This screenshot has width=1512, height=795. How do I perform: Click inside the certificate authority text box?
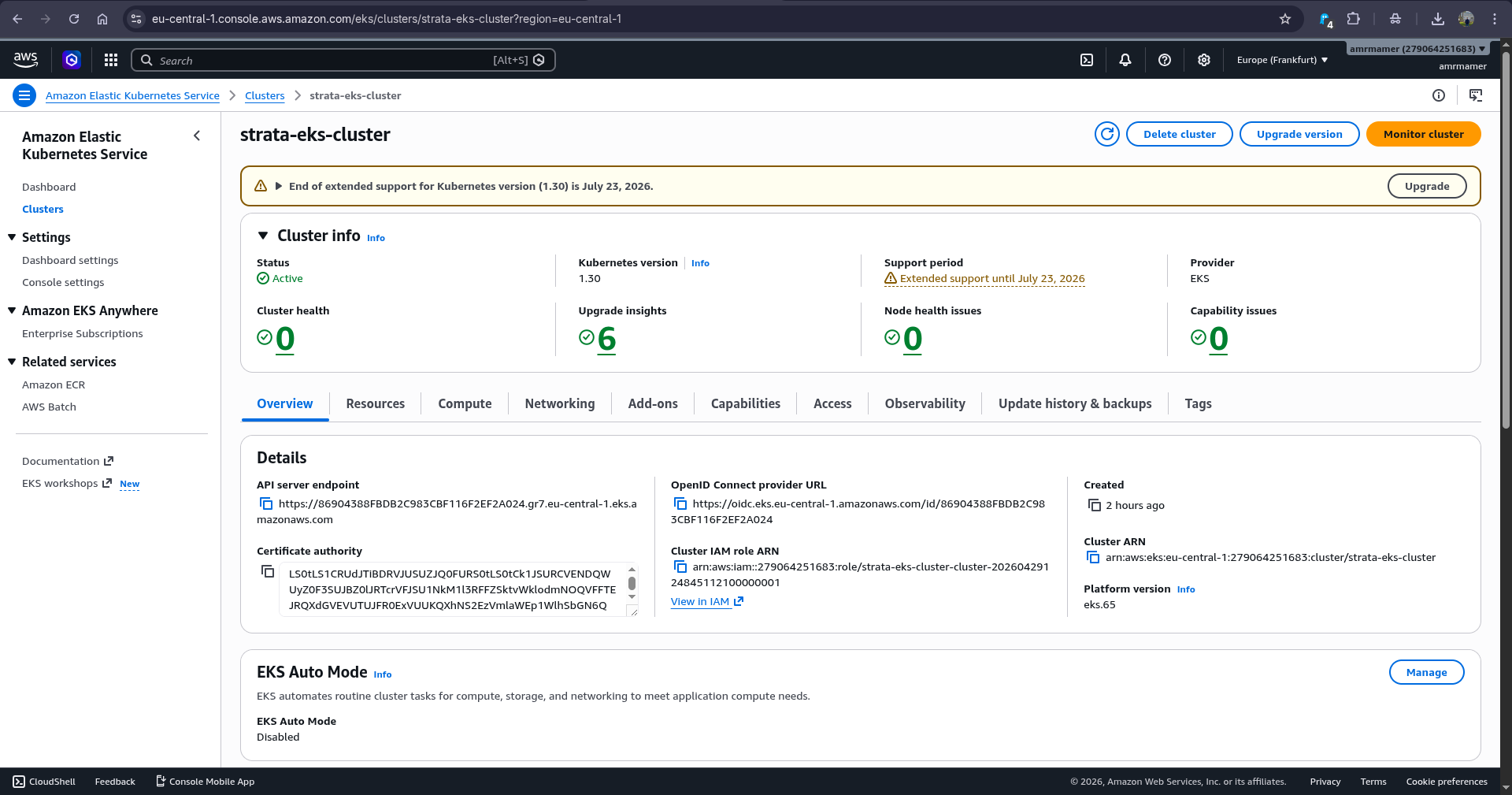(x=452, y=589)
